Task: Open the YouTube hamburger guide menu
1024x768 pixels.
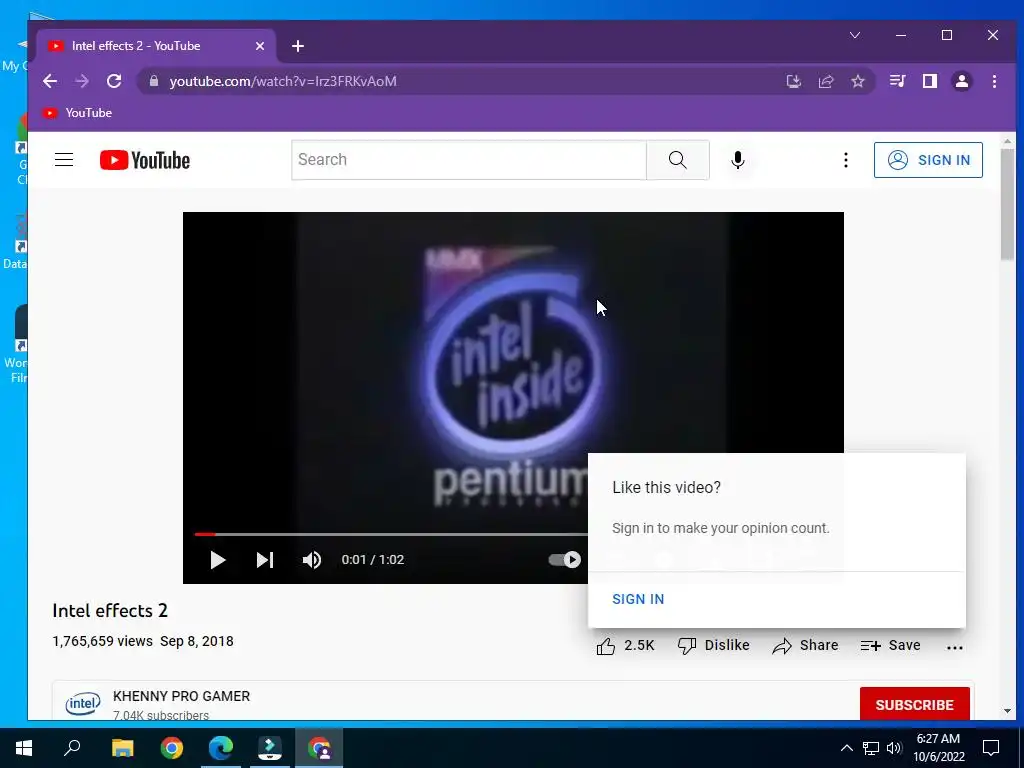Action: (64, 160)
